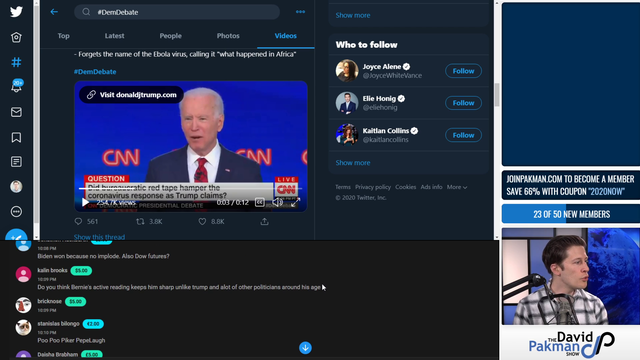The width and height of the screenshot is (640, 360).
Task: Open the three-dots search options menu
Action: coord(300,12)
